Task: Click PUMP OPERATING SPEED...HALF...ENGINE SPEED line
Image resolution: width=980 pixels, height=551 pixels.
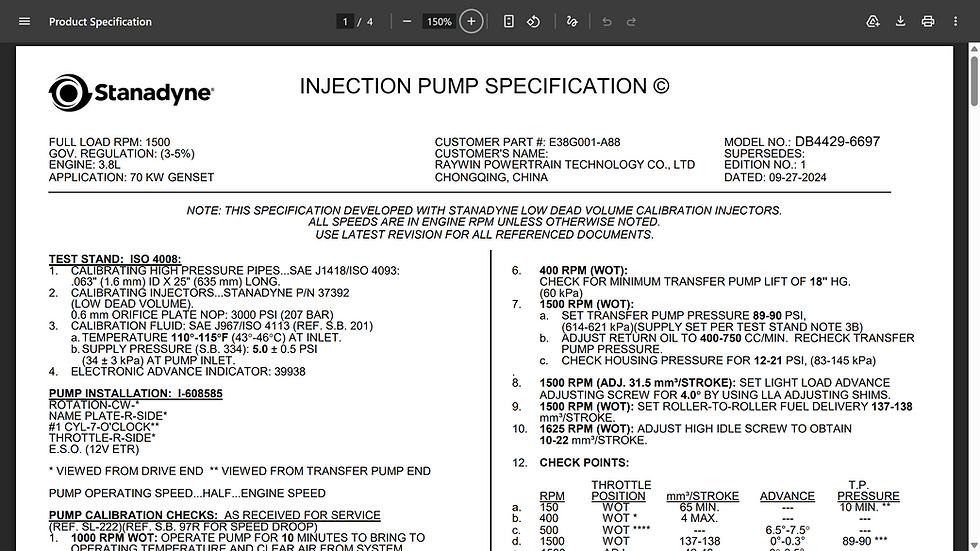Action: 187,493
